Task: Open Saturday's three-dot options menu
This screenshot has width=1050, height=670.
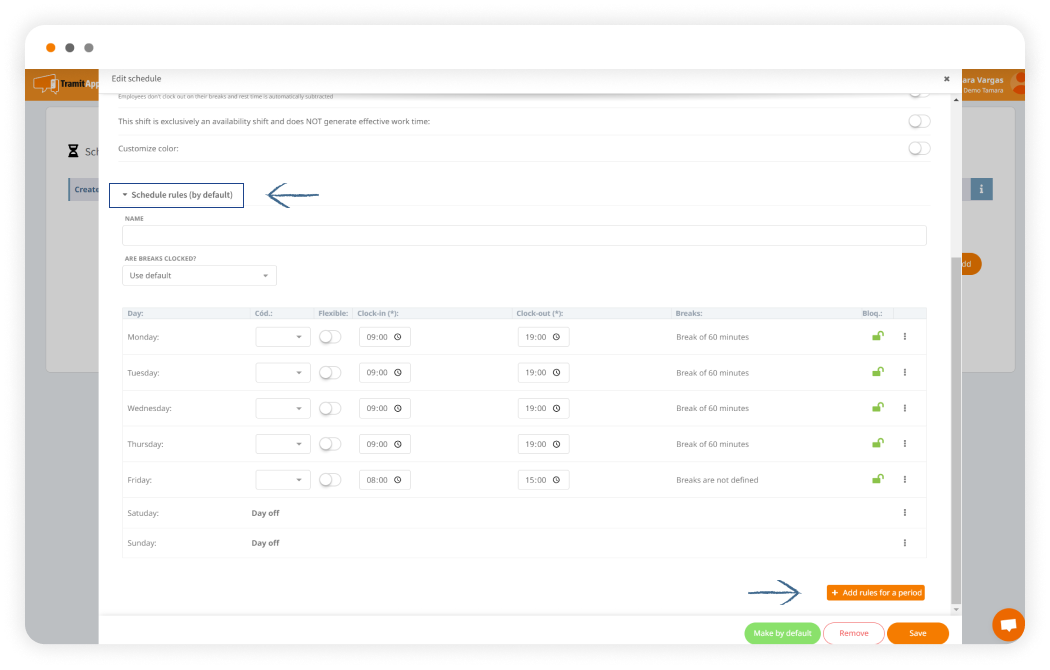Action: pos(905,513)
